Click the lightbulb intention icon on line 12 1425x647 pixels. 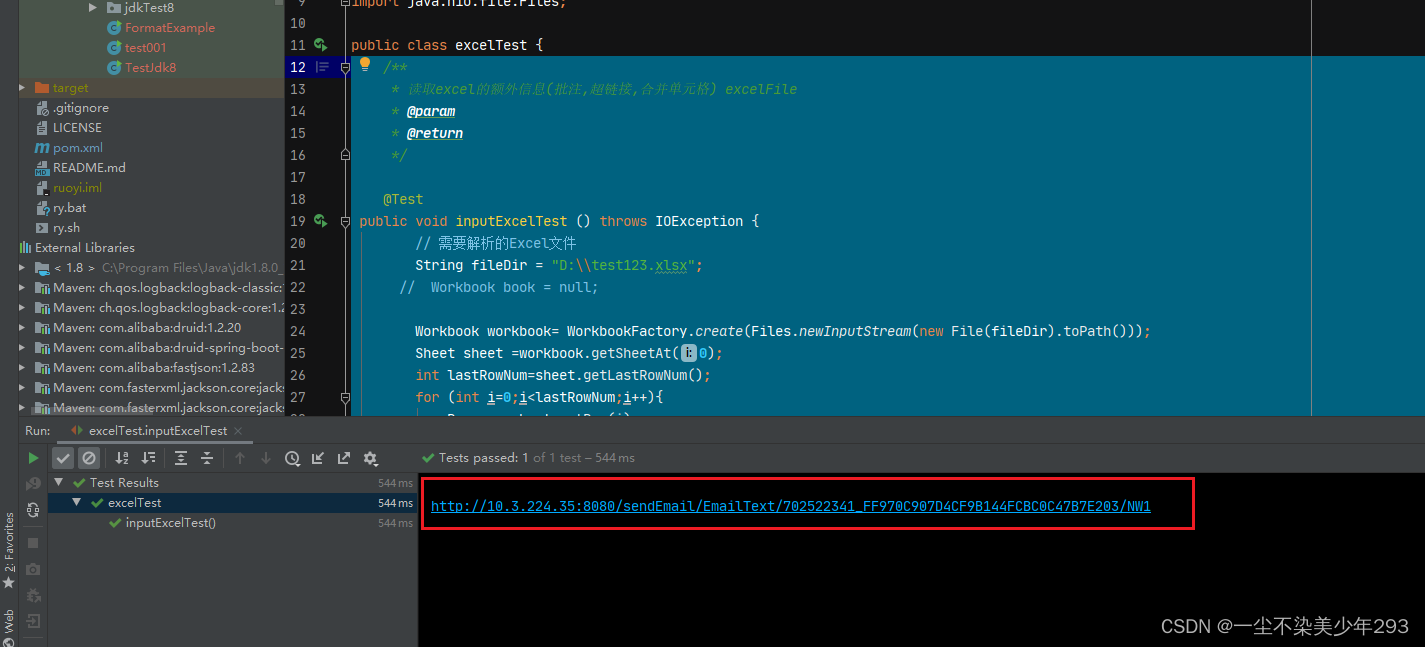click(364, 64)
